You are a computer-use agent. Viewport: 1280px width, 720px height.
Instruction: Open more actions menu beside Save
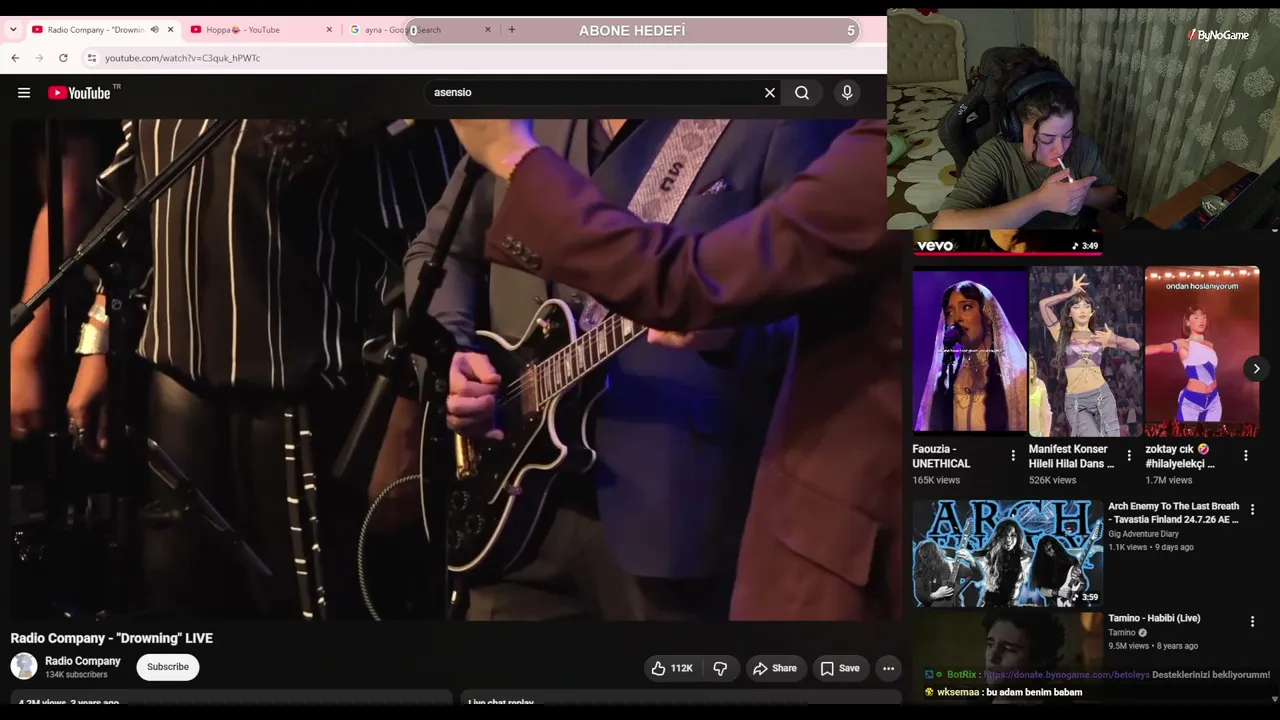click(888, 668)
